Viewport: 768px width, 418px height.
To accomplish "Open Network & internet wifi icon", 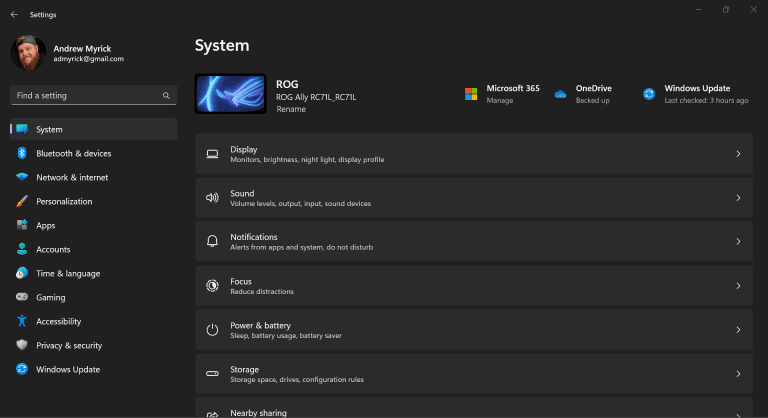I will [x=21, y=177].
